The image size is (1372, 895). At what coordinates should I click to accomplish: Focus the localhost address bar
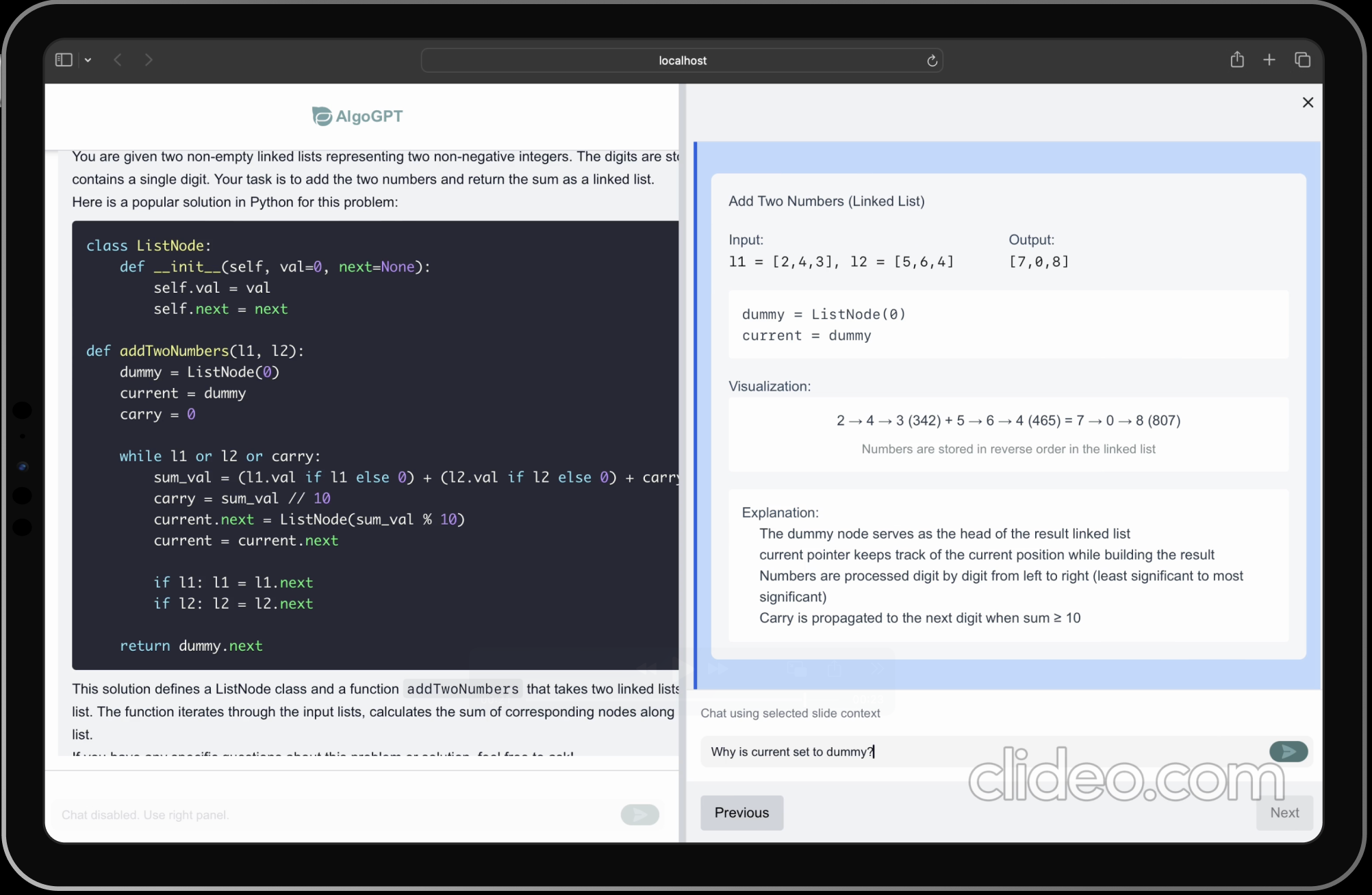click(x=682, y=61)
